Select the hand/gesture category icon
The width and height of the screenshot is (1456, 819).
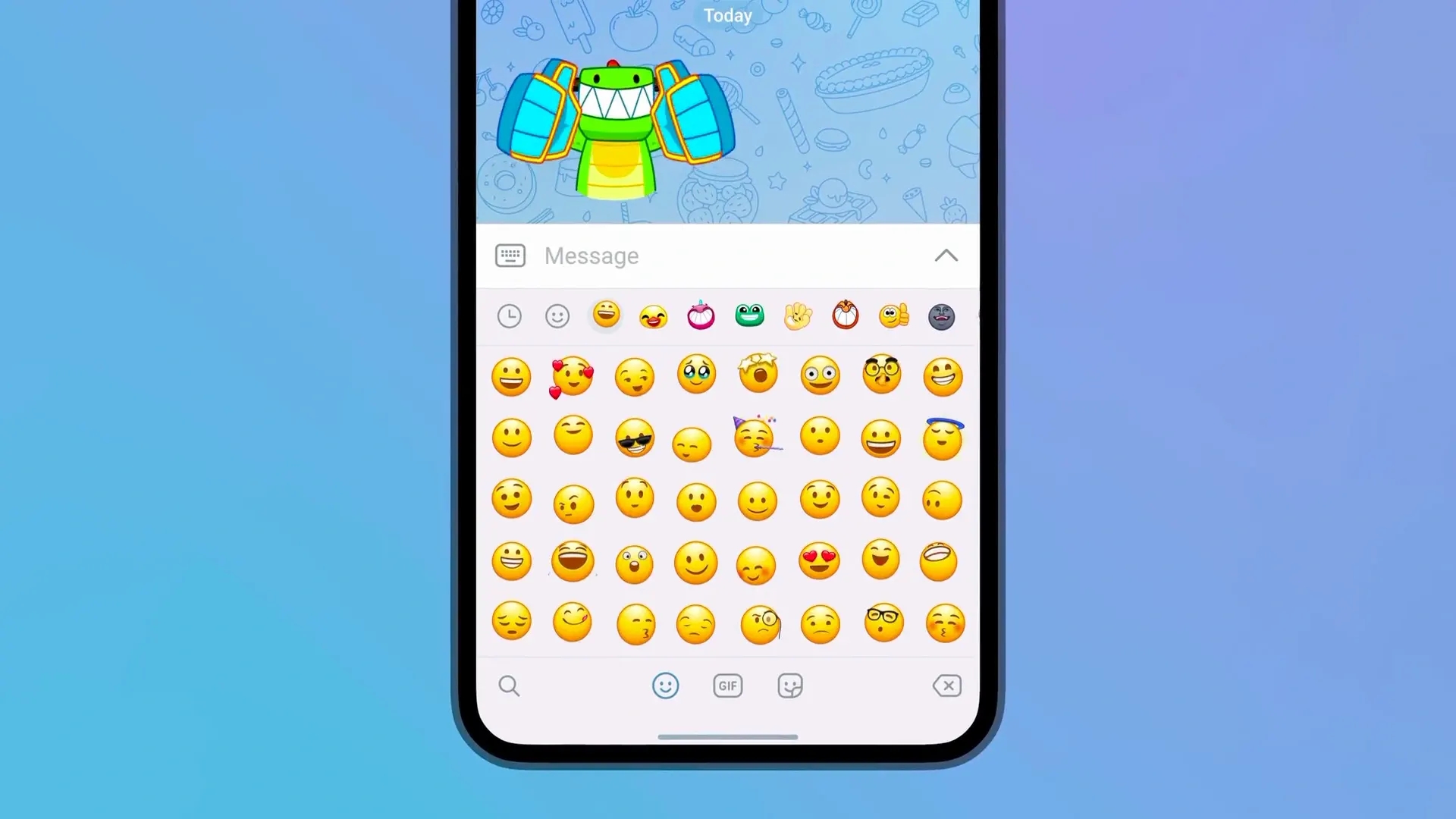(797, 316)
